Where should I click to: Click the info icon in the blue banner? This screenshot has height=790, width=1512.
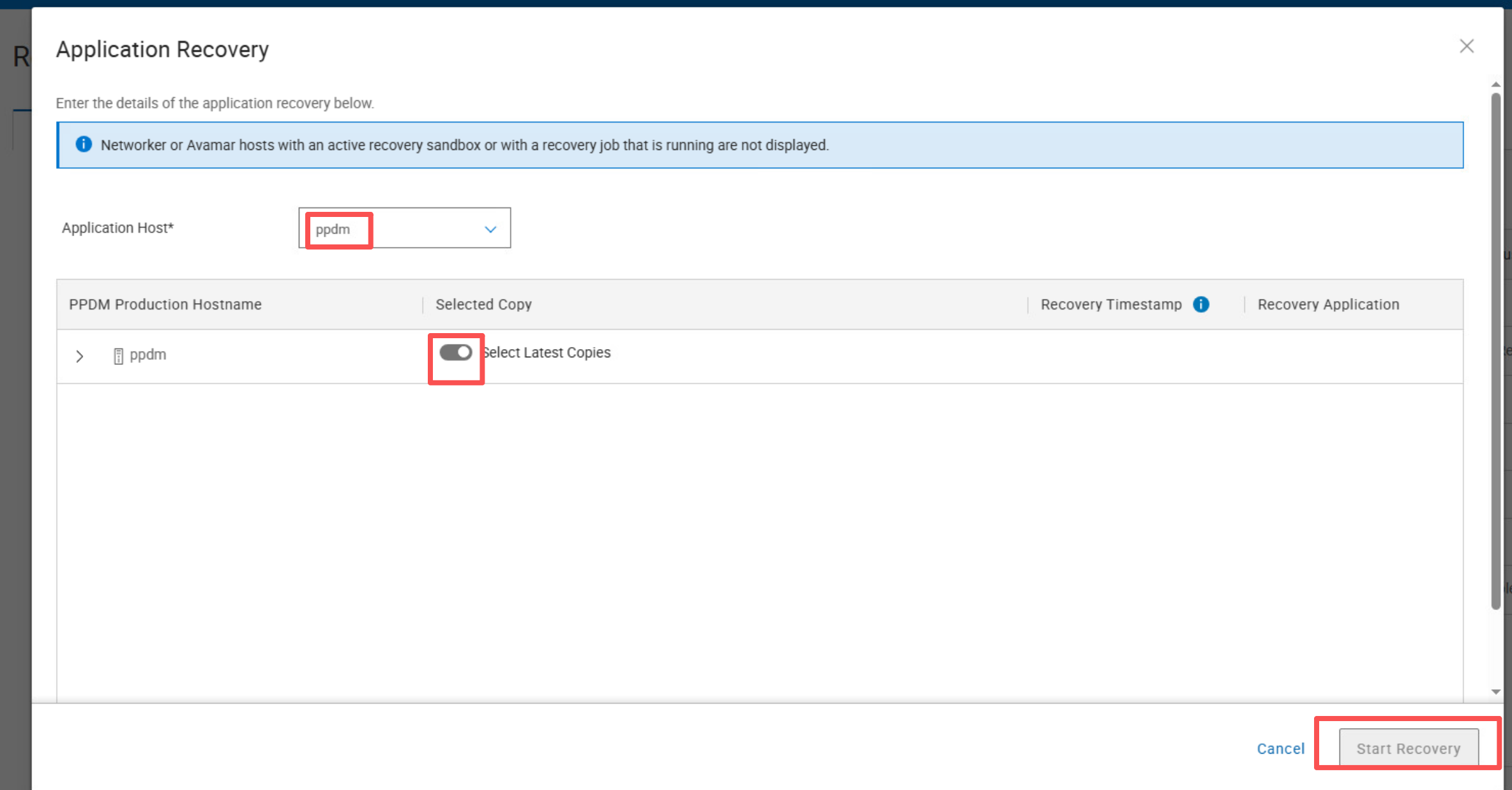pos(84,144)
